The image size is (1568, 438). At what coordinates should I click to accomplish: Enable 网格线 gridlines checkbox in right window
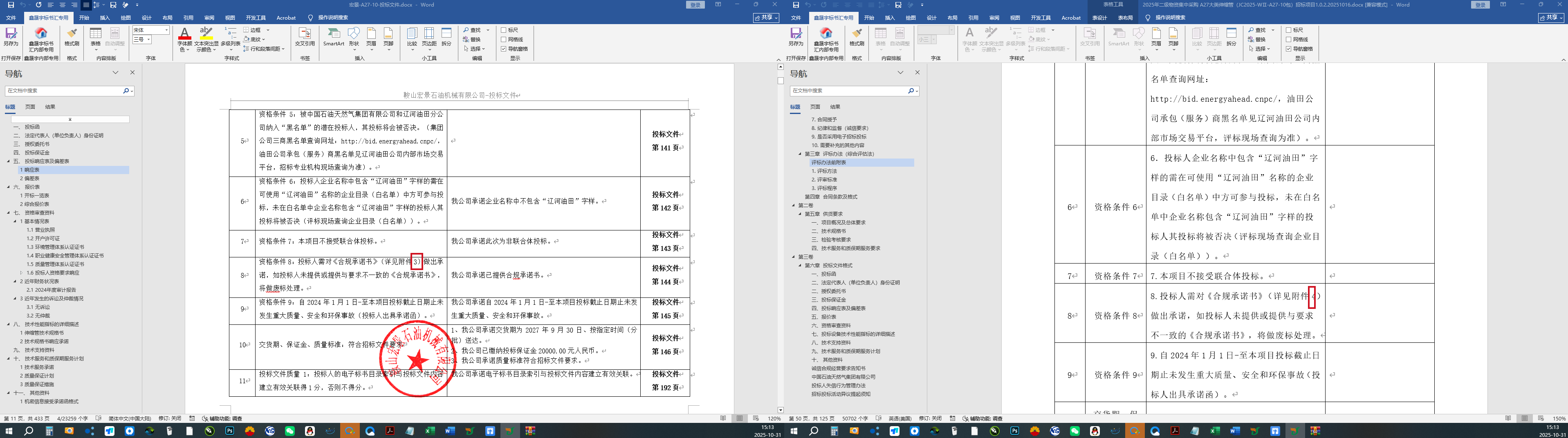[x=1289, y=40]
